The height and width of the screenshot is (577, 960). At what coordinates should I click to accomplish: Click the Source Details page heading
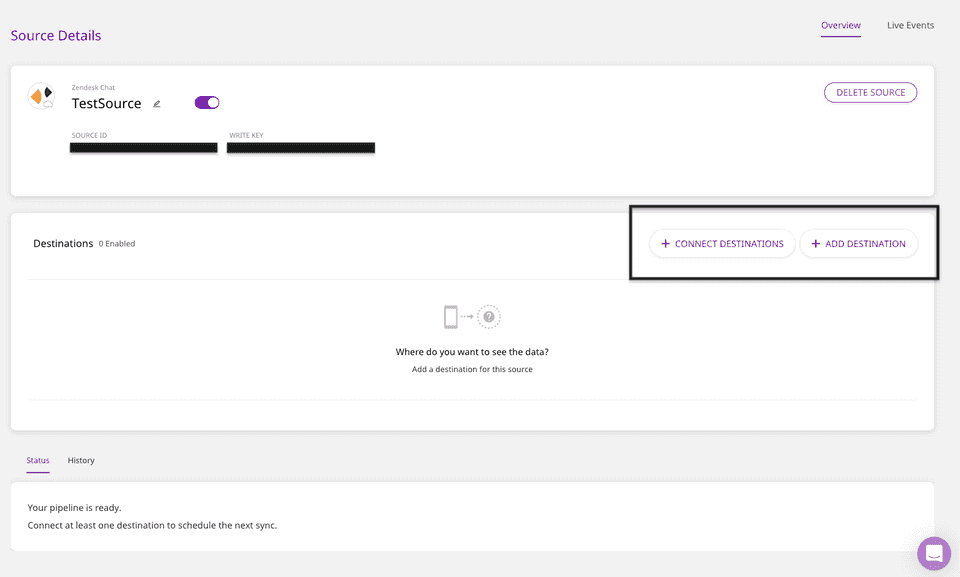[56, 36]
